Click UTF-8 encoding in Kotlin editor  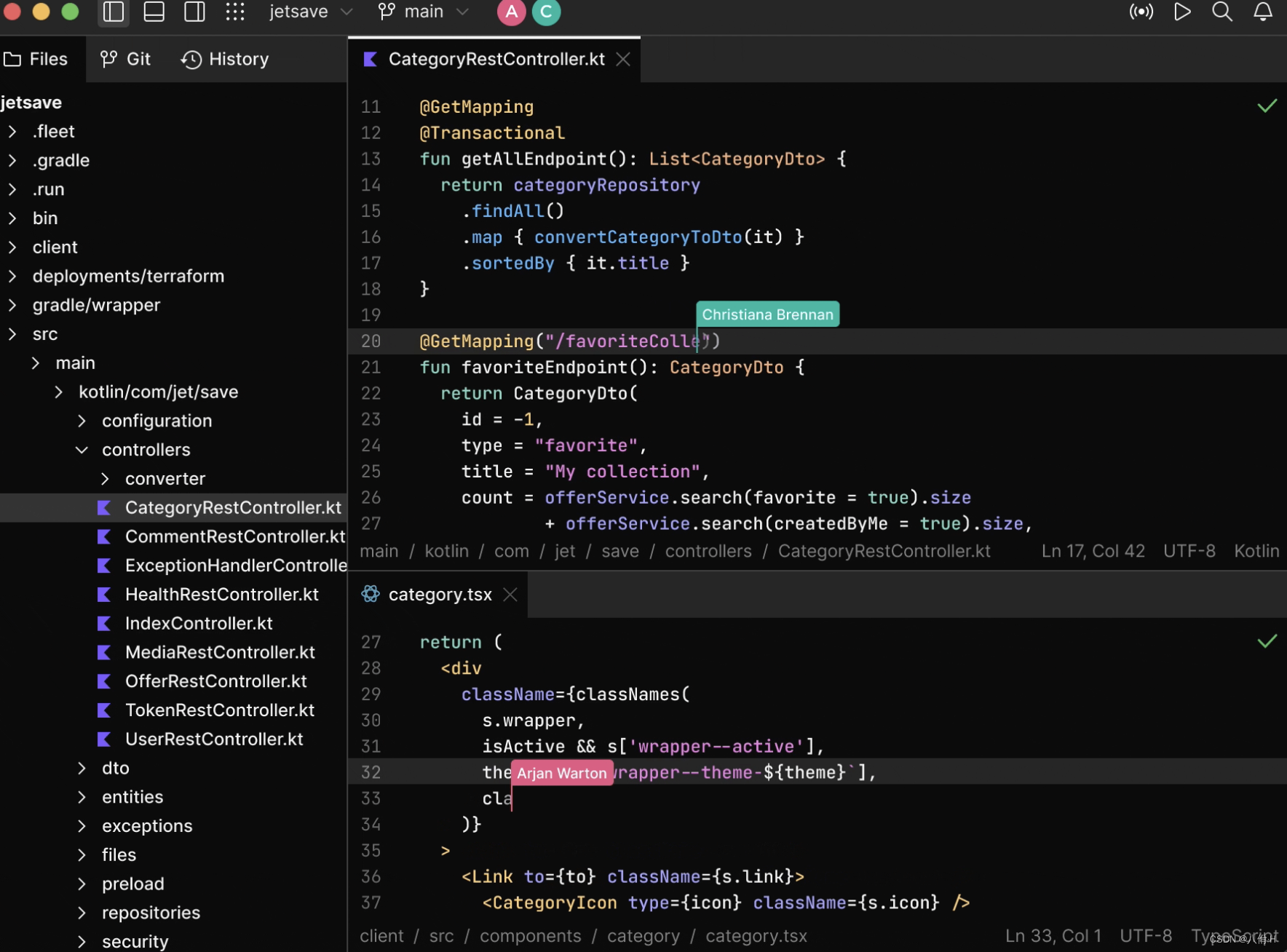coord(1189,551)
